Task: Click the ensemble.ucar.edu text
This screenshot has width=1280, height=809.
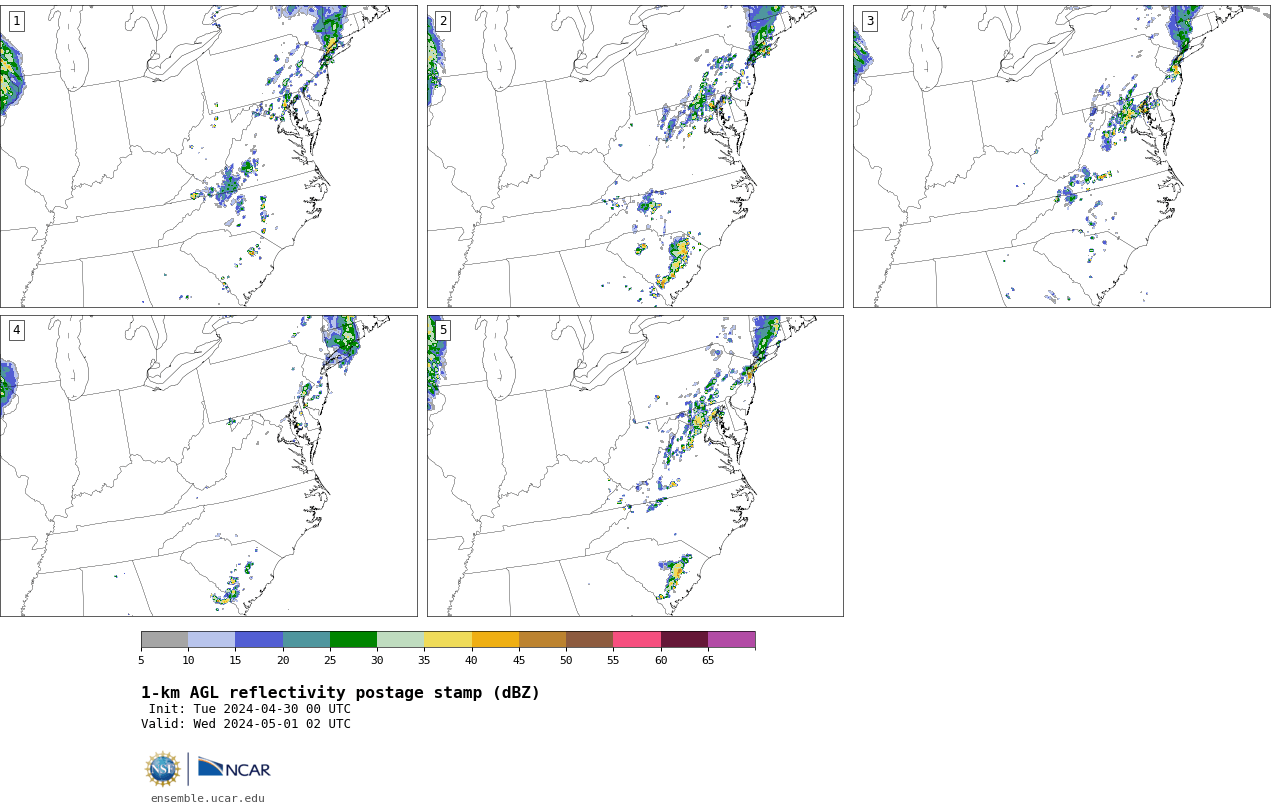Action: coord(208,798)
